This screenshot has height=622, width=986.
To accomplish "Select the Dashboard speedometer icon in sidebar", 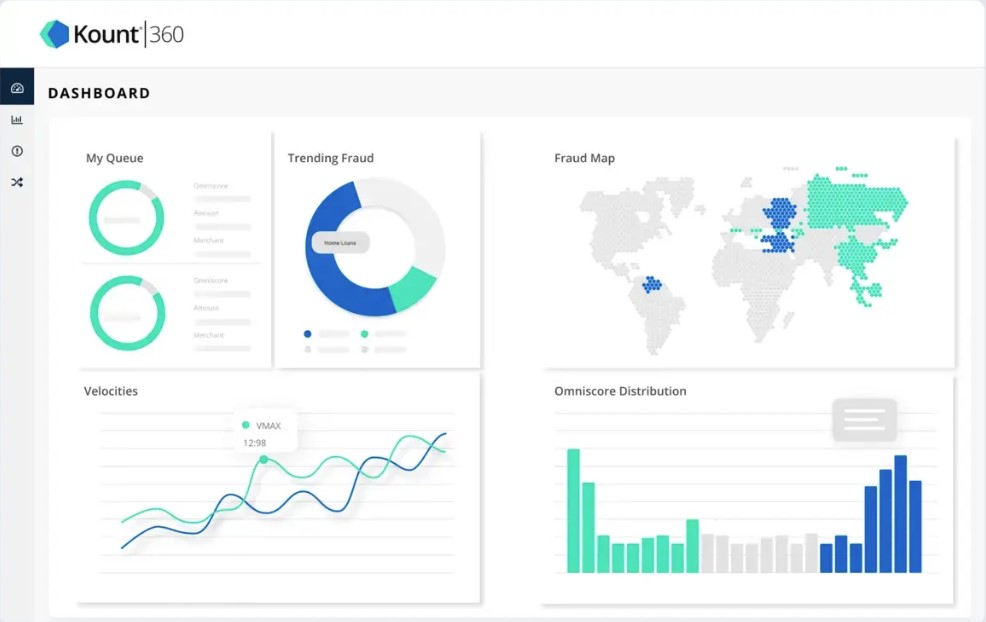I will 17,87.
